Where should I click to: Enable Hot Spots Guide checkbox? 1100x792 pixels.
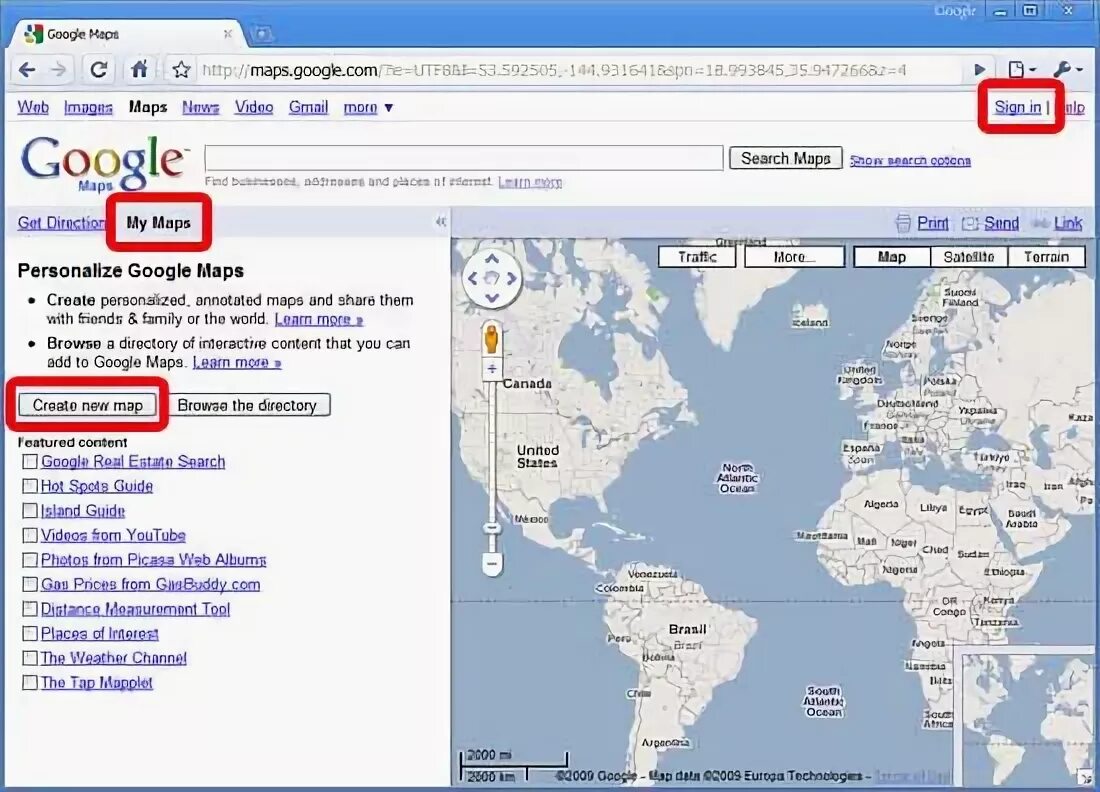click(x=29, y=486)
